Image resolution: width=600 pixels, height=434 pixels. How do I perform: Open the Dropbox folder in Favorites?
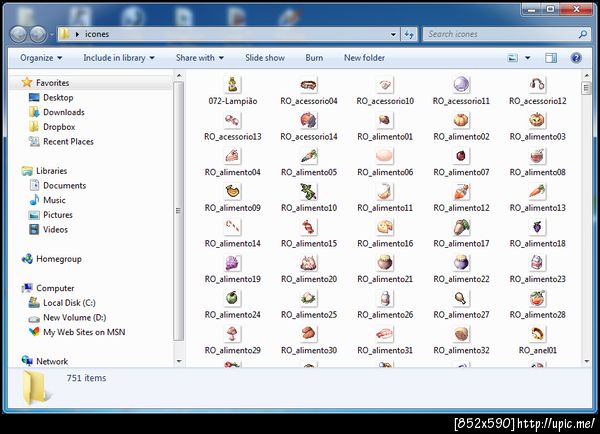coord(59,127)
